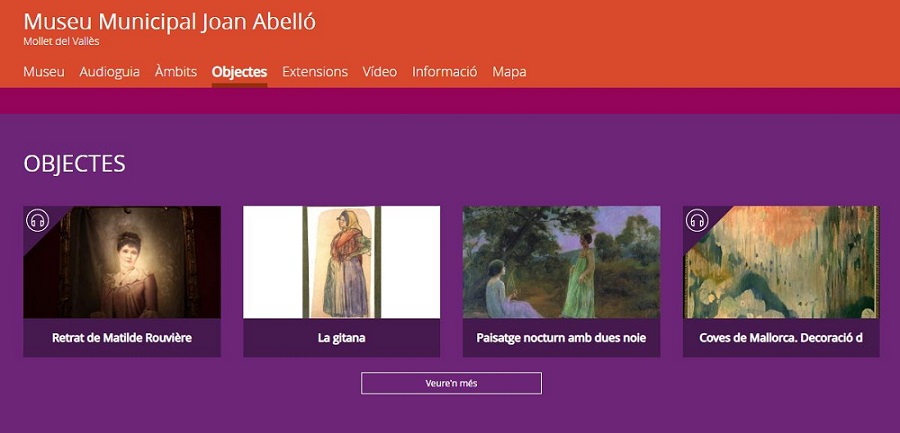Go to the Vídeo section

click(x=379, y=72)
